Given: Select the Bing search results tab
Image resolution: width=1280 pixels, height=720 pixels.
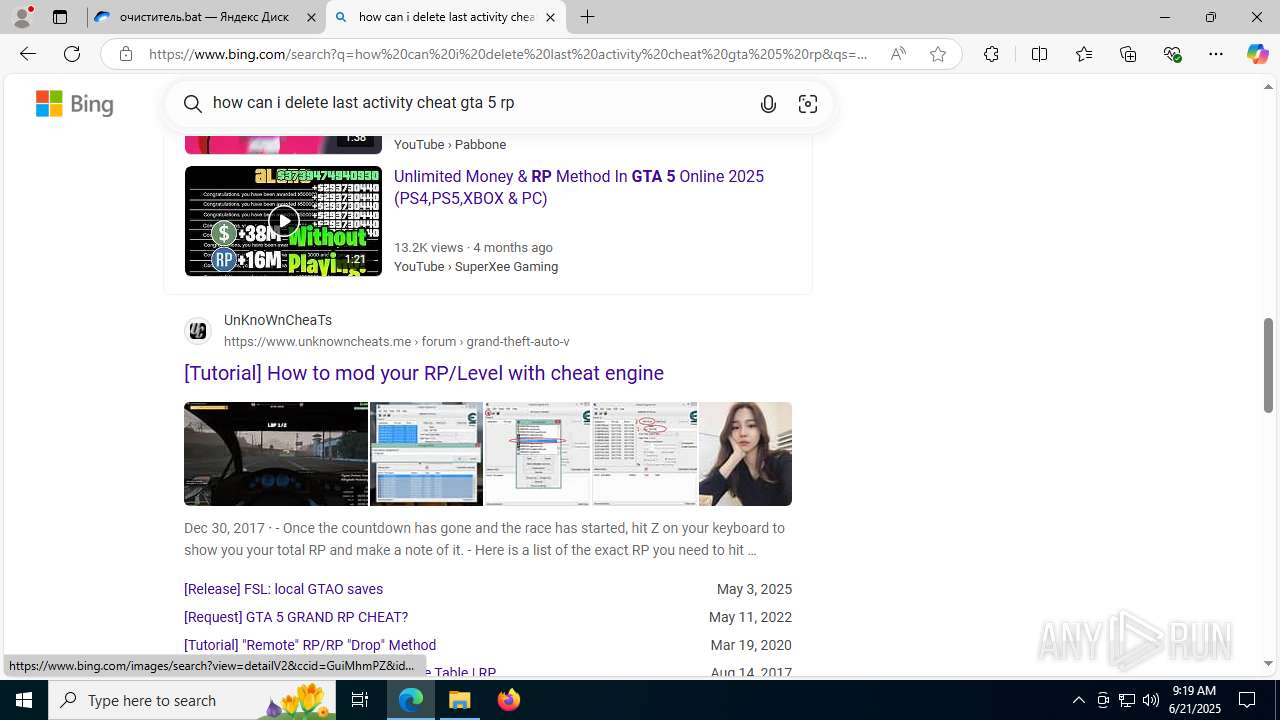Looking at the screenshot, I should point(446,17).
